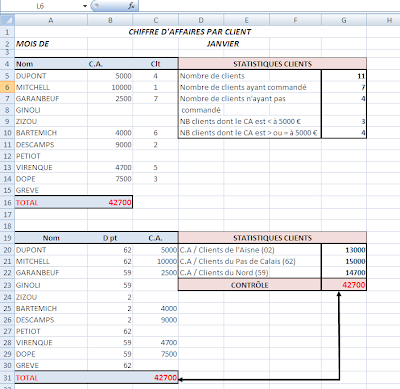This screenshot has height=389, width=400.
Task: Click BARTEMICH in row 10
Action: (36, 133)
